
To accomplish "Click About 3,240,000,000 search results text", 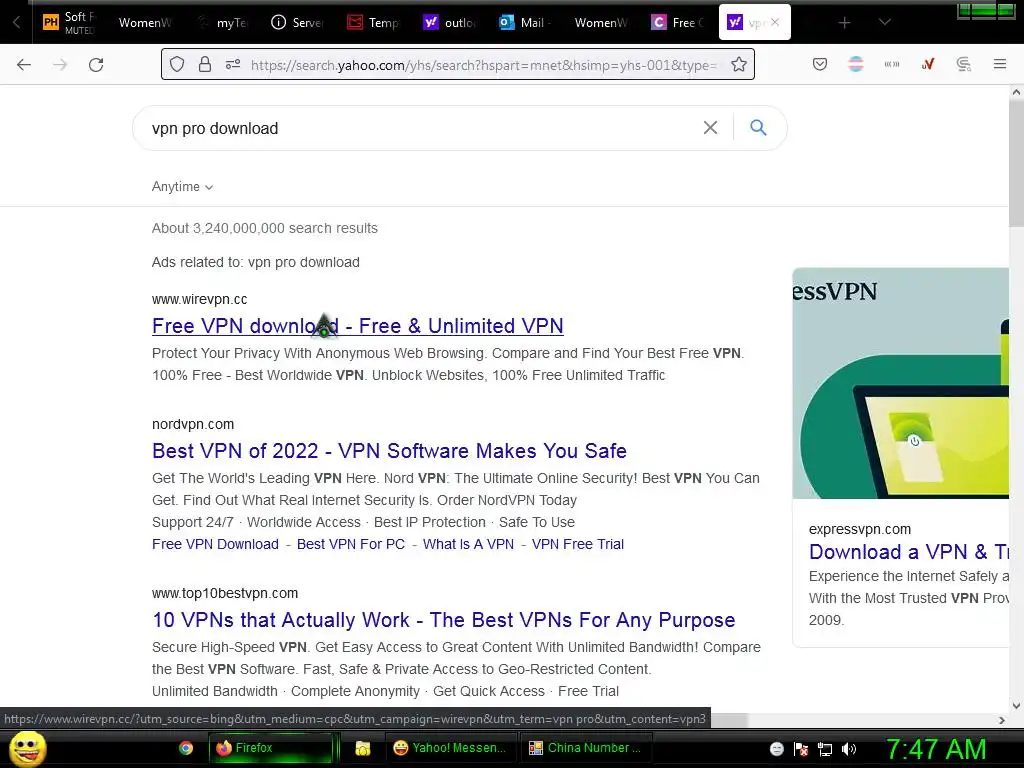I will [264, 228].
